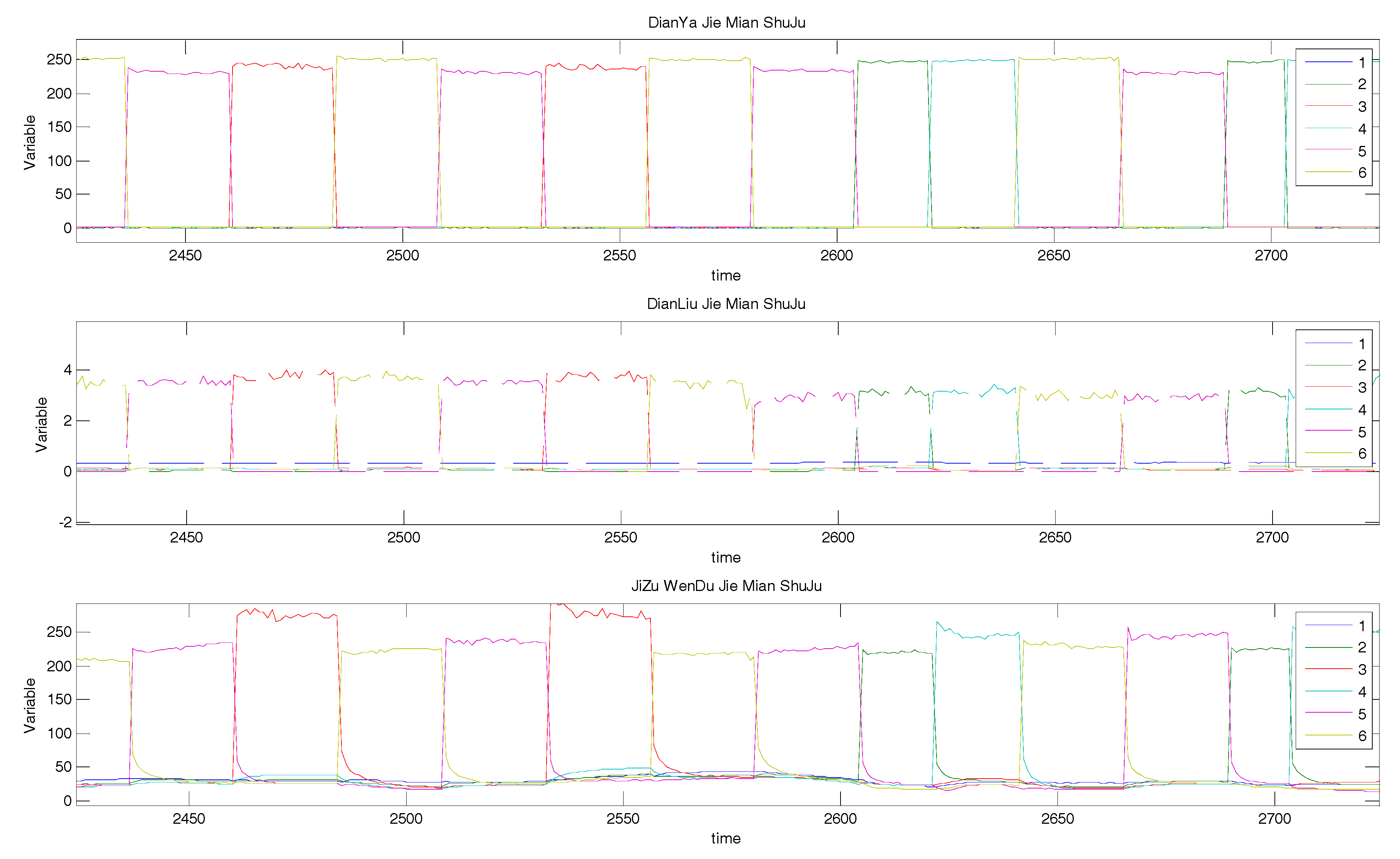Click the 2550 tick label on top plot

point(619,256)
